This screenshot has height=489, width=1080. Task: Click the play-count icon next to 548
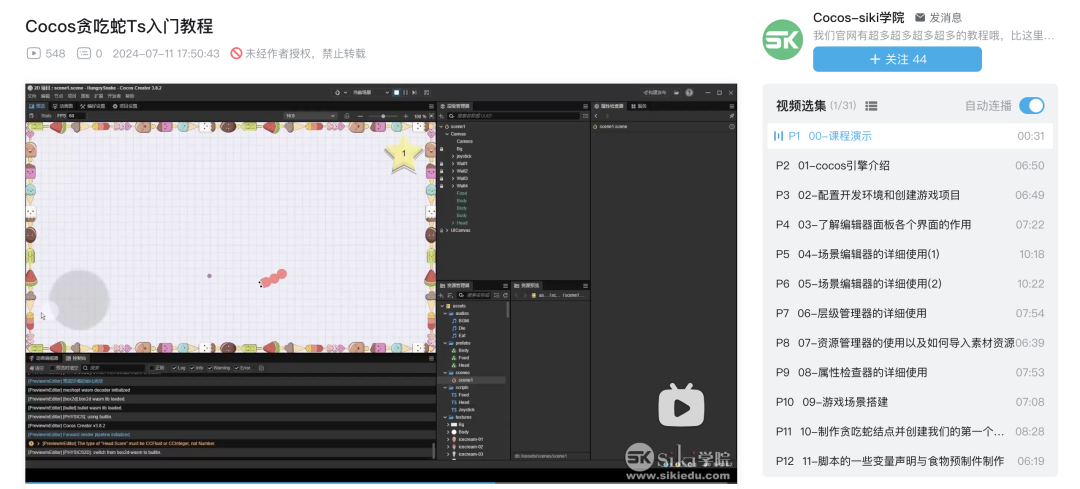click(x=33, y=53)
